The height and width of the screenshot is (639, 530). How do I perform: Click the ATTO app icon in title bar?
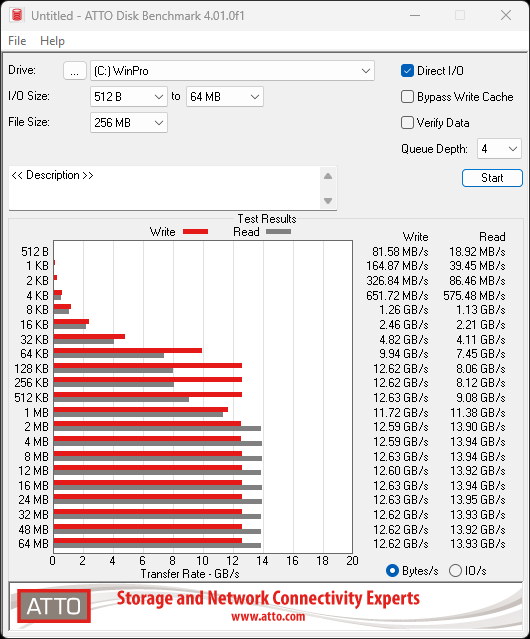(17, 15)
